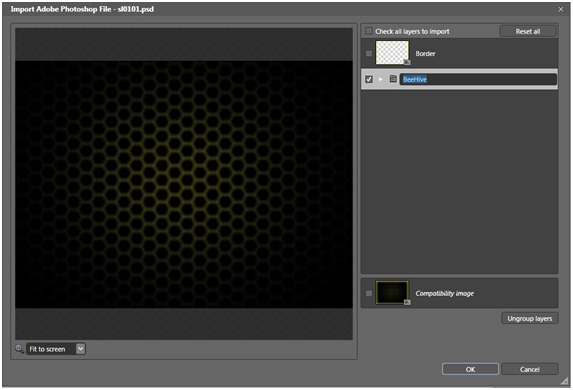The image size is (573, 390).
Task: Uncheck the BeeHive layer checkbox
Action: pyautogui.click(x=369, y=79)
